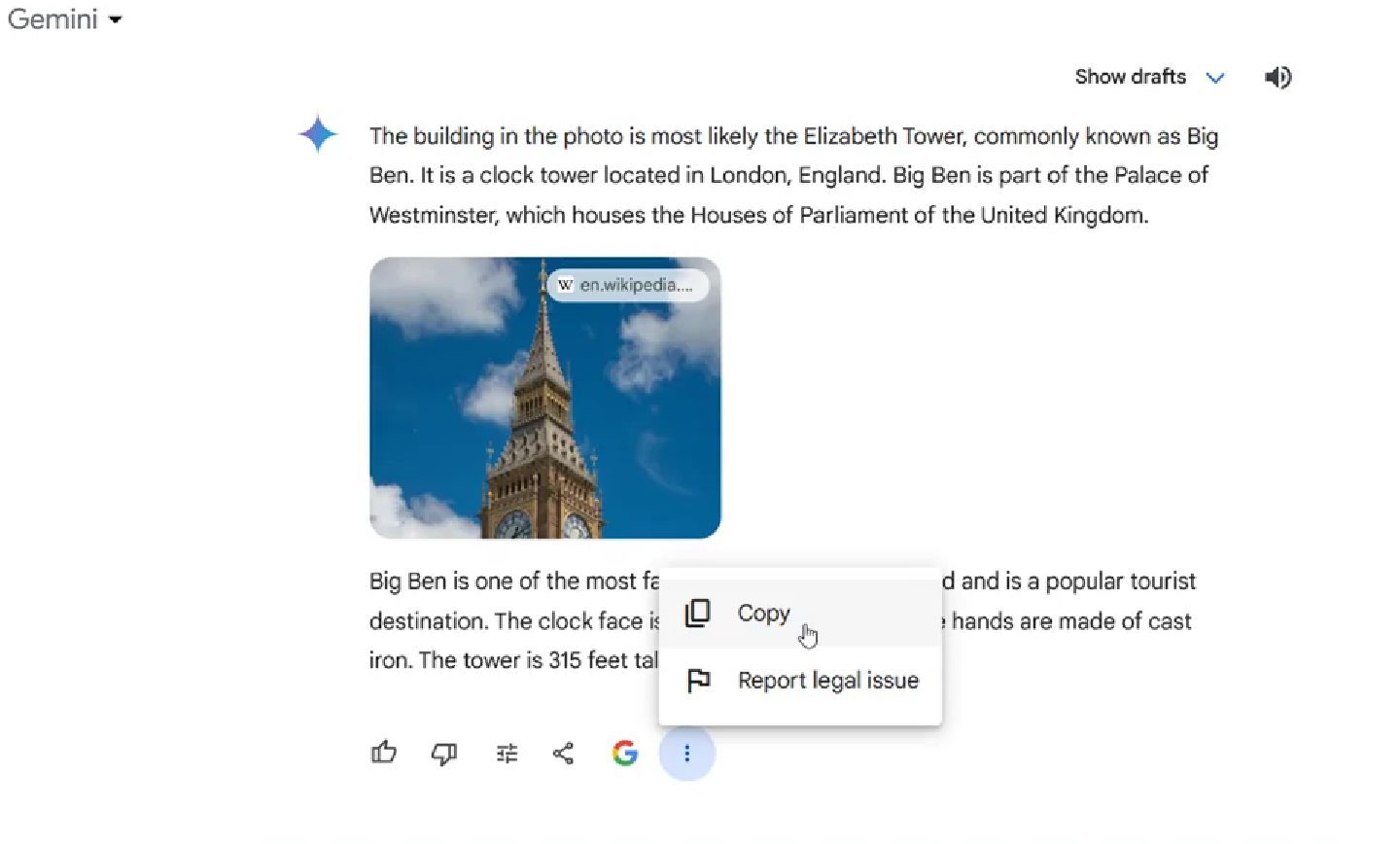Select Report legal issue menu entry
The image size is (1400, 844).
click(x=800, y=680)
